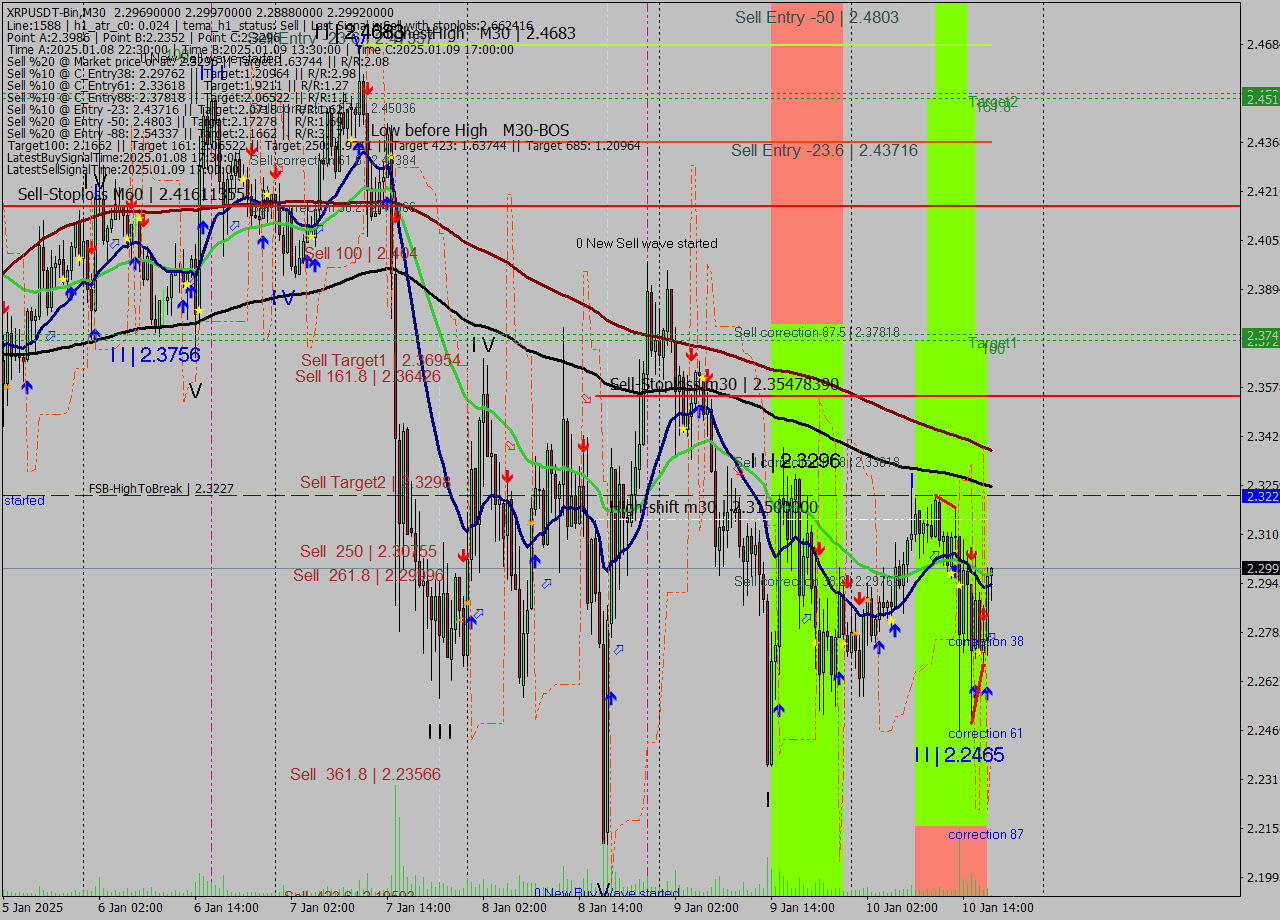Image resolution: width=1280 pixels, height=920 pixels.
Task: Click the 'Sell correction 87.5 | 2.37818' label
Action: point(817,332)
